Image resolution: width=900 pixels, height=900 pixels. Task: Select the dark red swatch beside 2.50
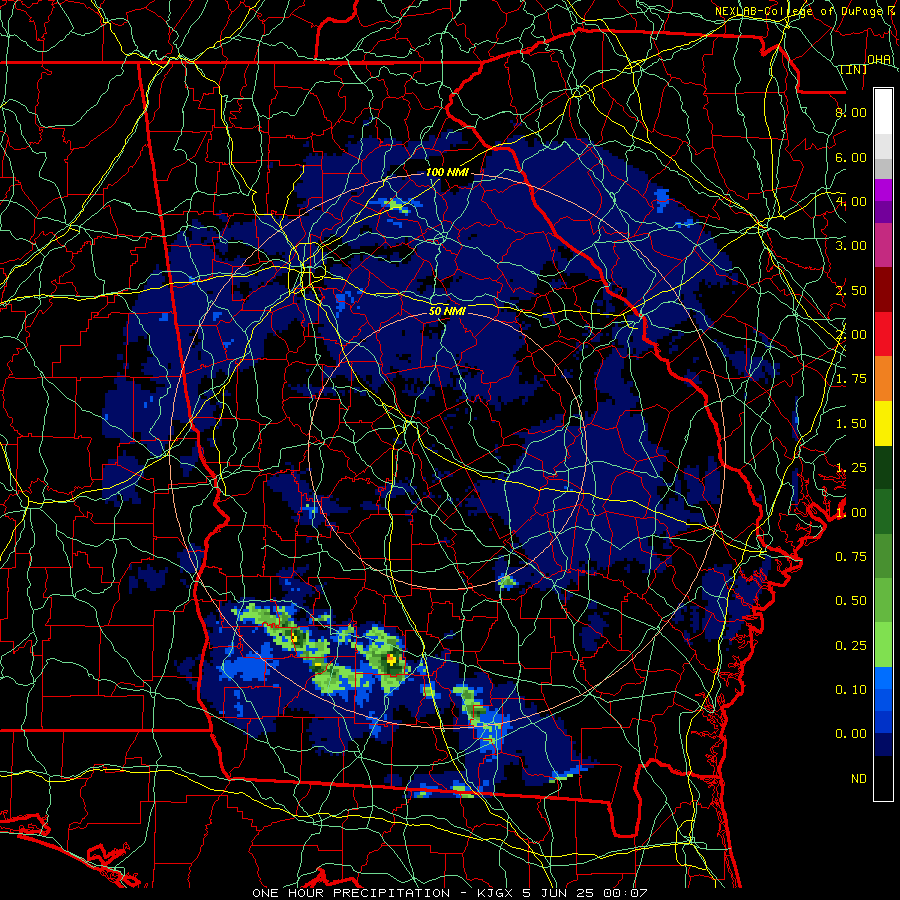[883, 290]
